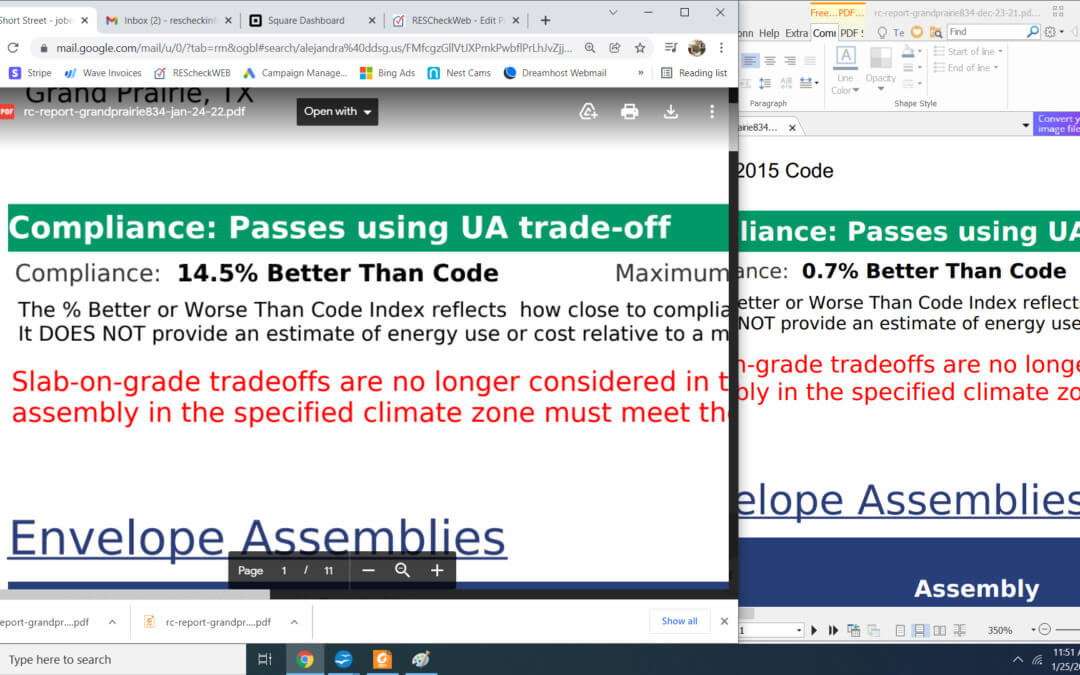Download the rc-report PDF attachment
The height and width of the screenshot is (675, 1080).
tap(671, 112)
